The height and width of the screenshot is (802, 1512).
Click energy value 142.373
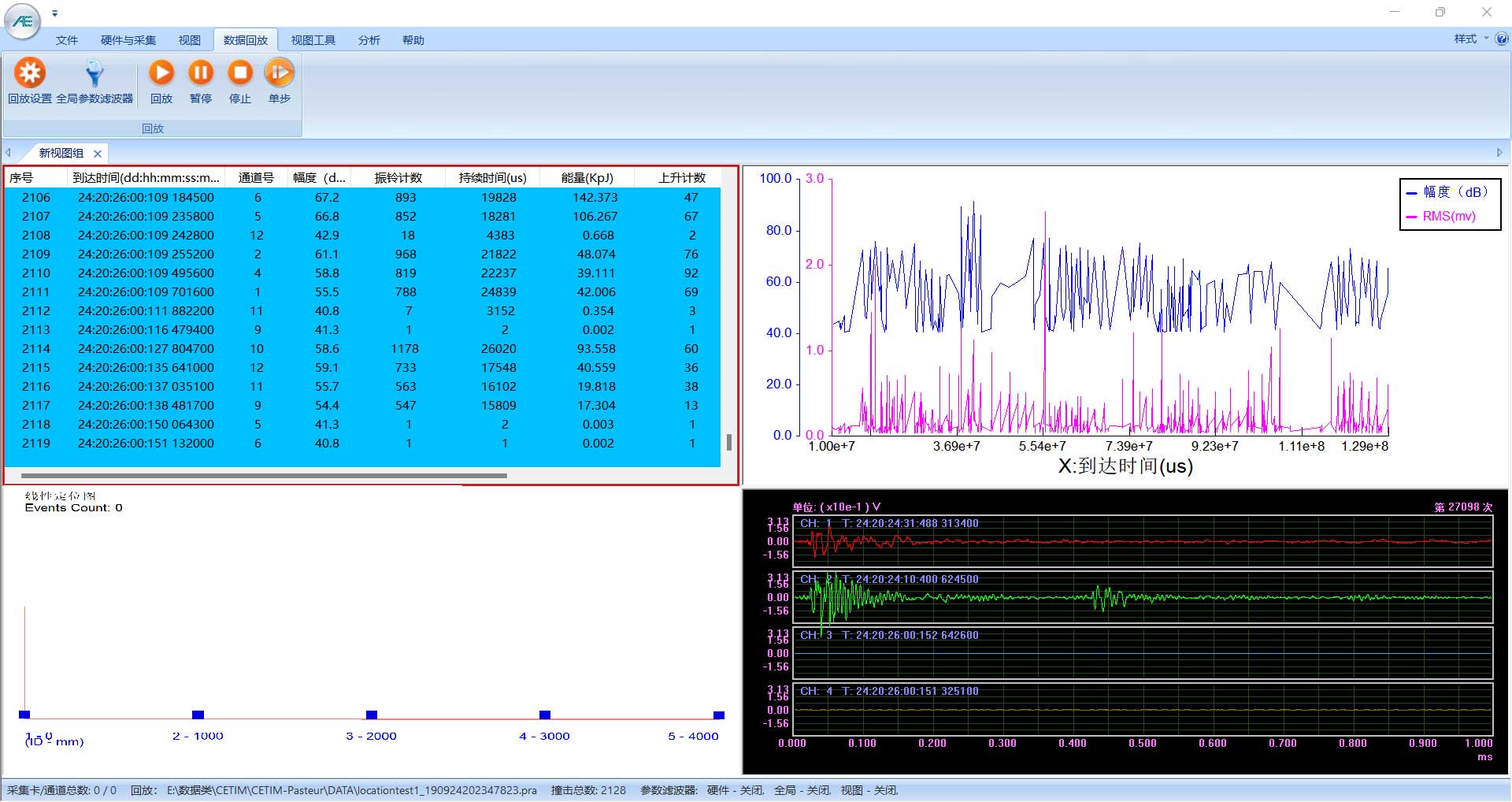(595, 198)
